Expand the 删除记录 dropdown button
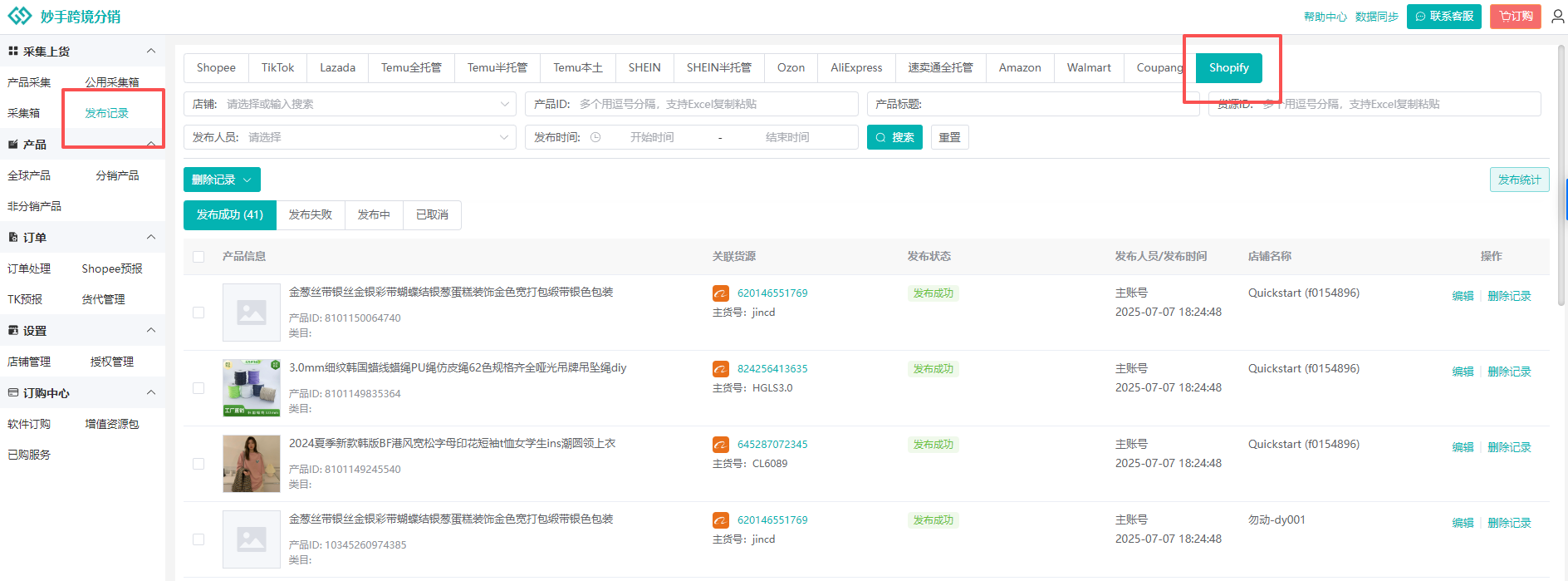 tap(222, 180)
